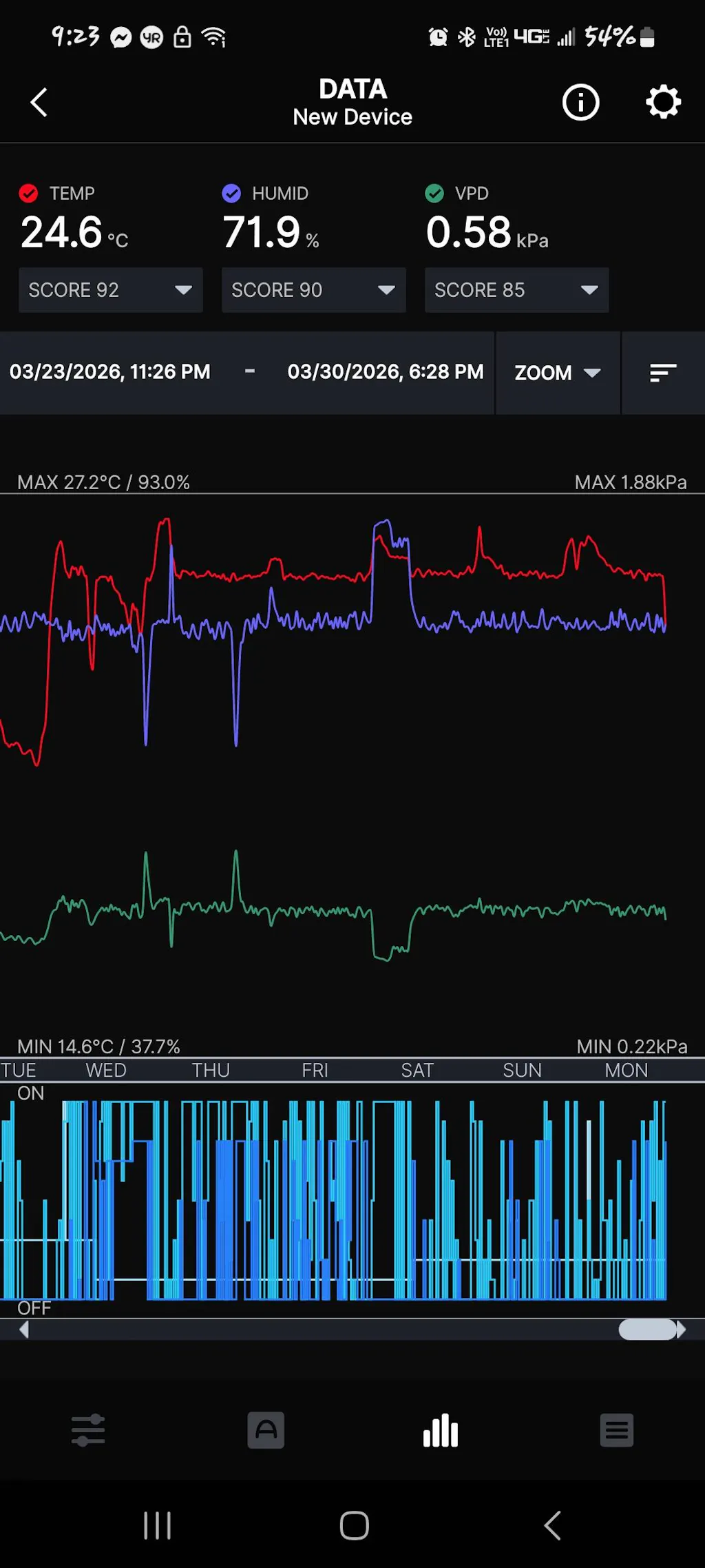Select the bar chart data tab

pyautogui.click(x=441, y=1431)
